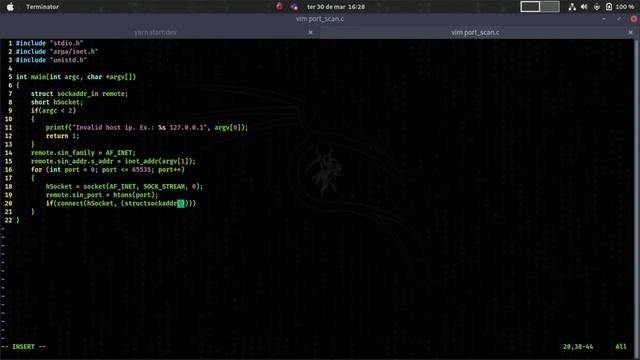Click the window title vim port_scan.c
This screenshot has width=640, height=360.
[x=320, y=19]
